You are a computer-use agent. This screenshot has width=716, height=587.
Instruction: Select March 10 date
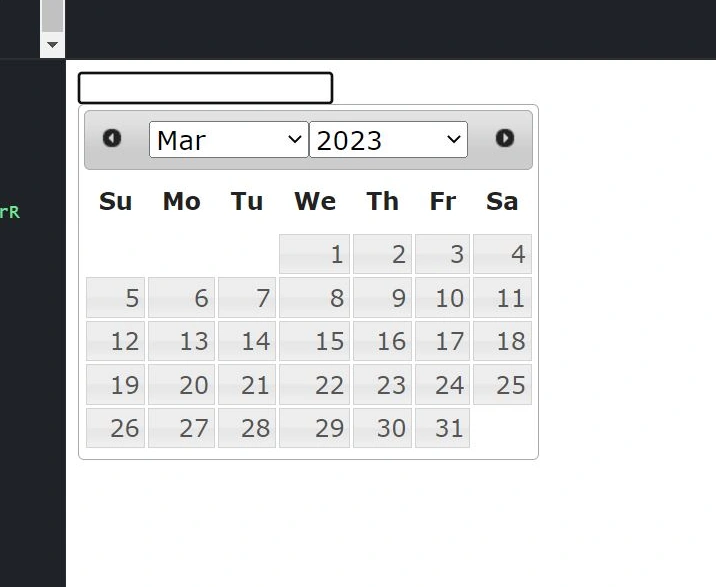[442, 297]
